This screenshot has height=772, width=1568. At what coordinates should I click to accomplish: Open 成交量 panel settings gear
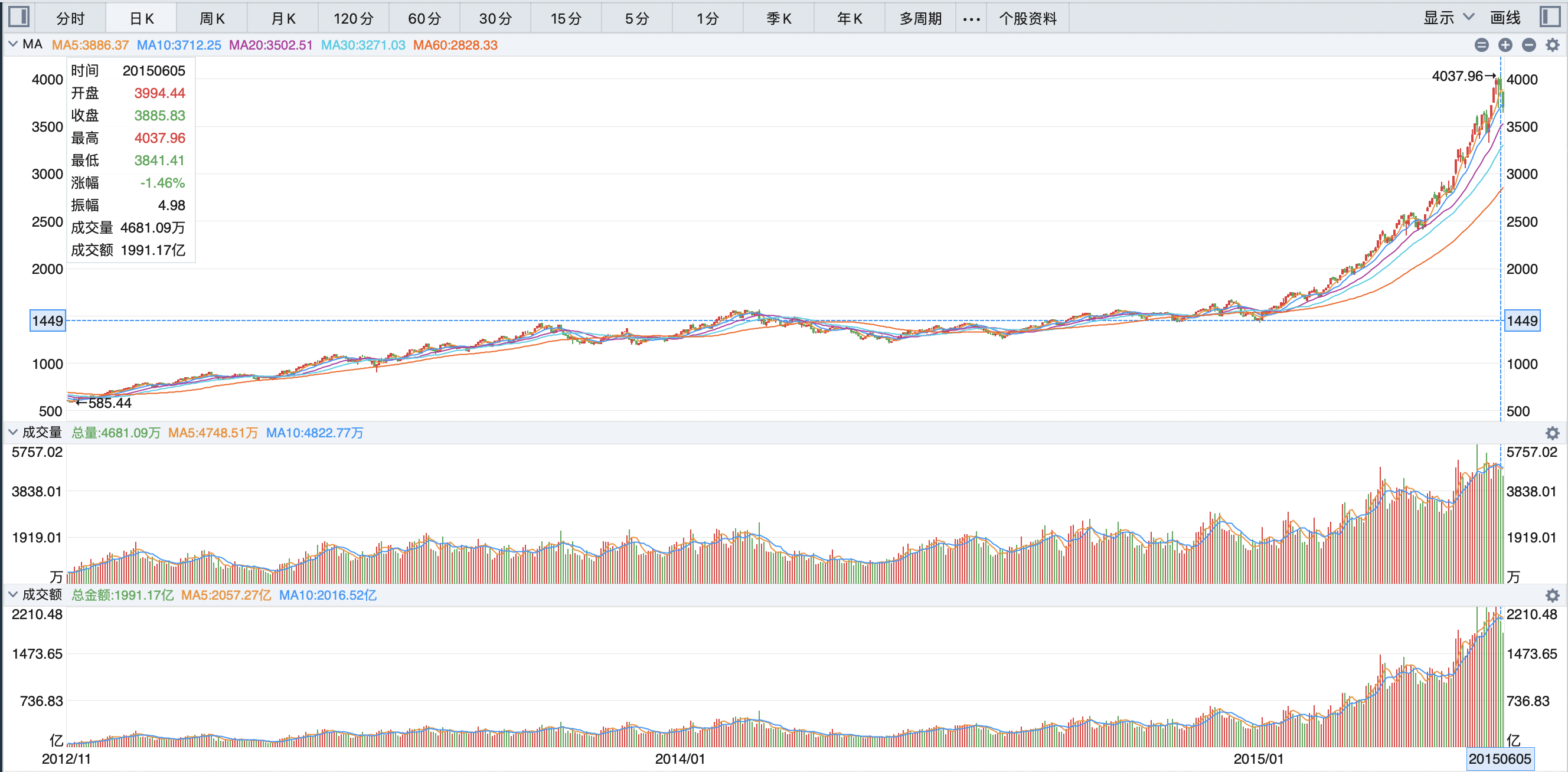pos(1552,433)
